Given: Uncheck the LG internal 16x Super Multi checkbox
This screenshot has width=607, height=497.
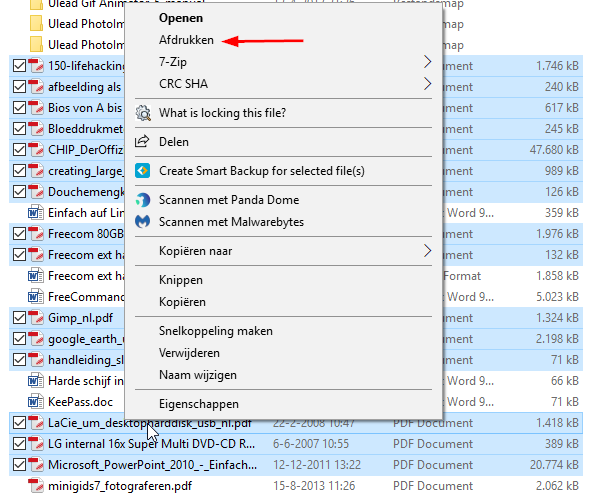Looking at the screenshot, I should pos(19,444).
